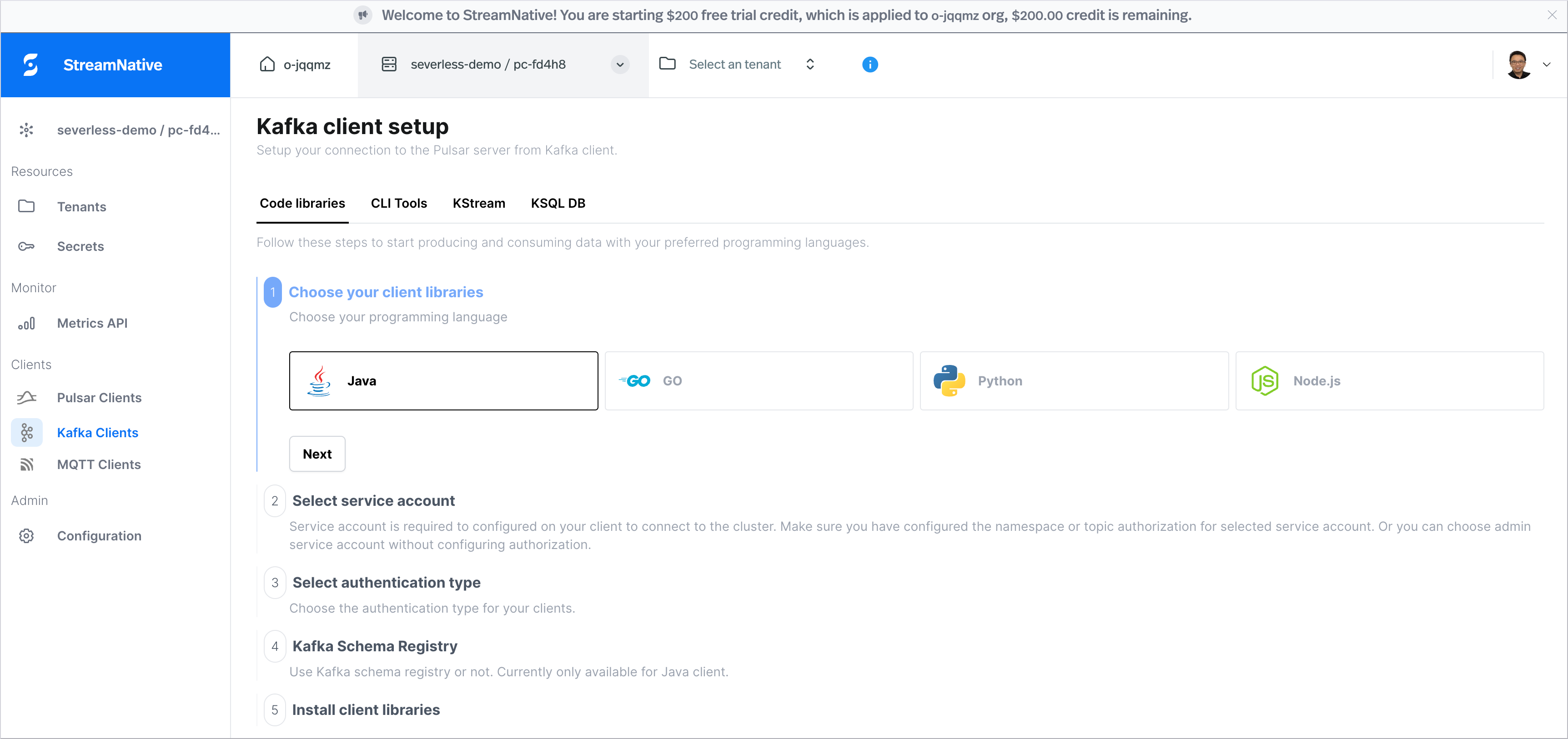The width and height of the screenshot is (1568, 739).
Task: Expand the severless-demo cluster dropdown arrow
Action: 620,65
